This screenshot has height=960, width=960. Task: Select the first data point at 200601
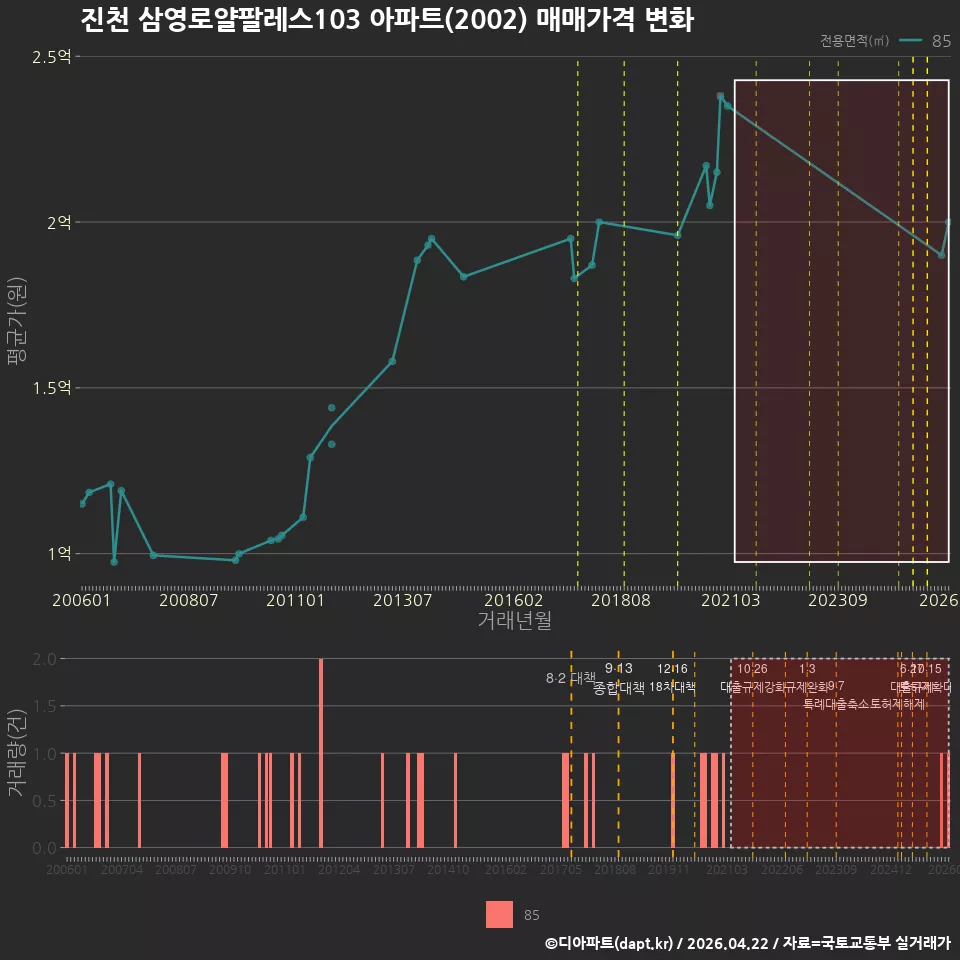coord(82,503)
